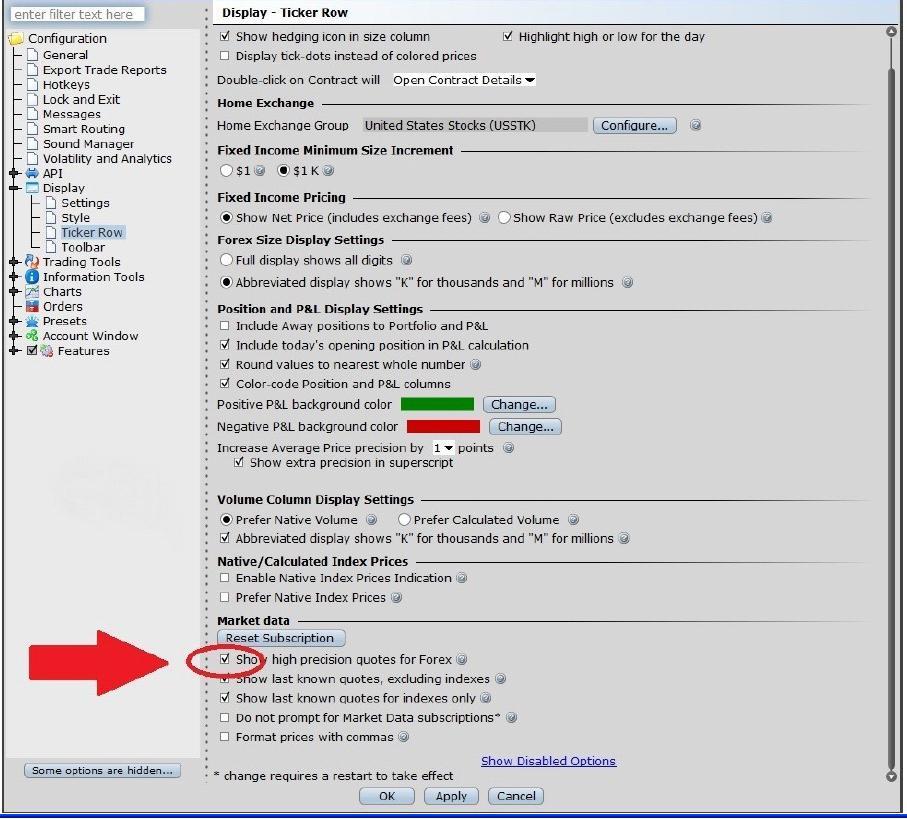
Task: Click info icon after Prefer Native Volume
Action: click(x=372, y=520)
